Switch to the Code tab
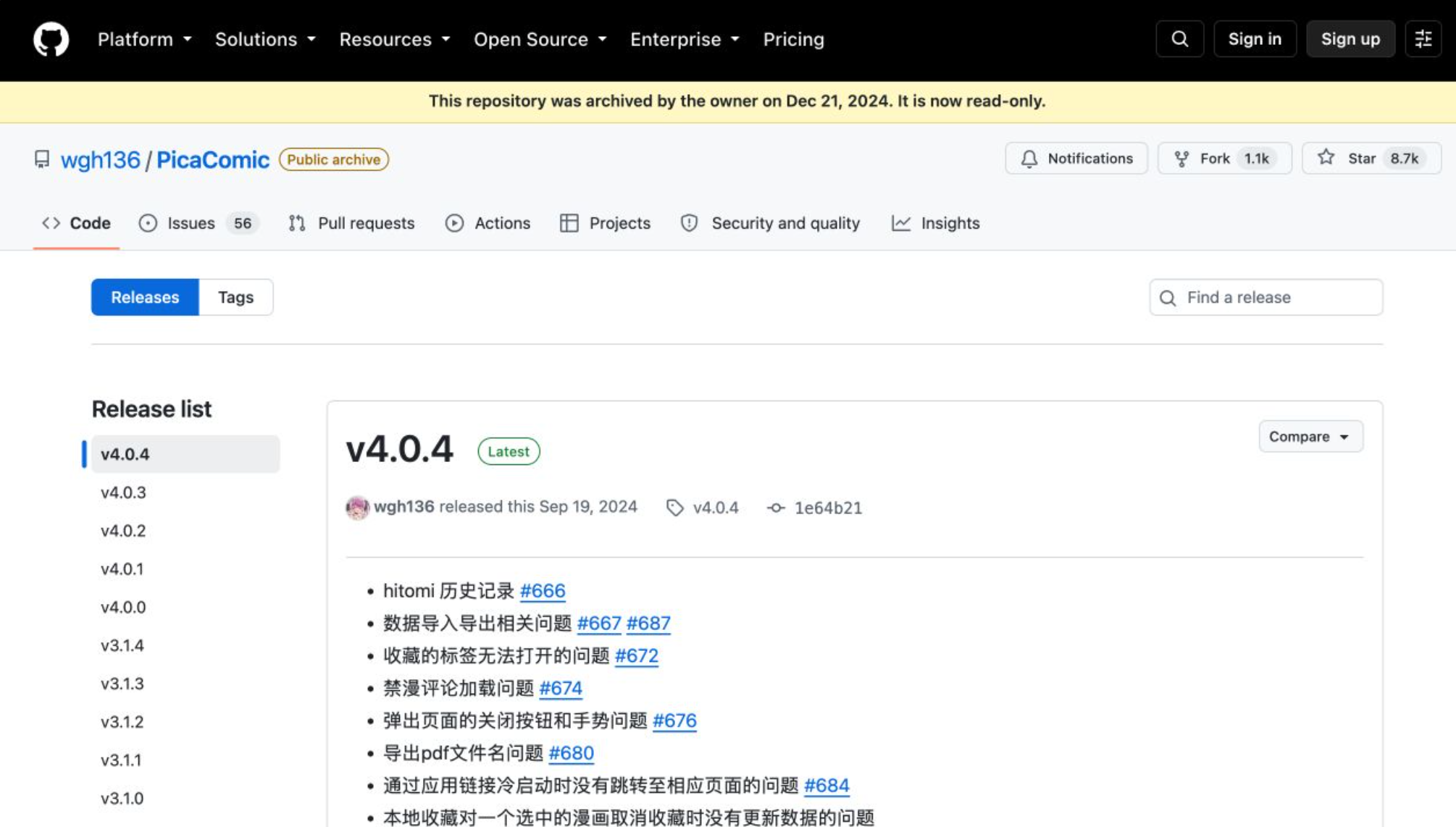Image resolution: width=1456 pixels, height=827 pixels. click(76, 223)
